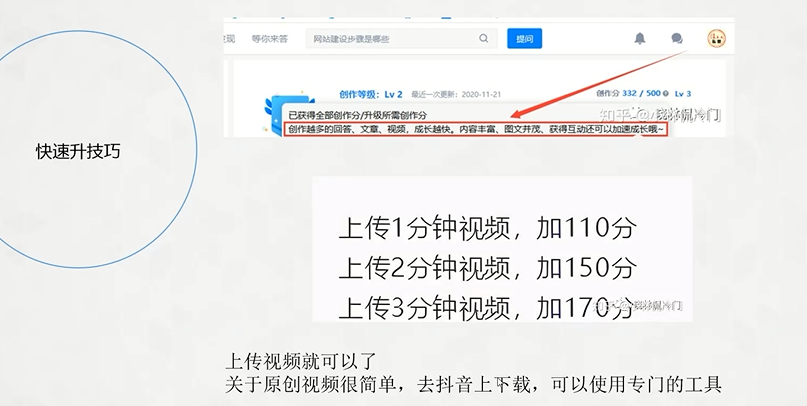Click the 最近一次更新: 2020-11-21 text
Viewport: 807px width, 406px height.
coord(456,95)
